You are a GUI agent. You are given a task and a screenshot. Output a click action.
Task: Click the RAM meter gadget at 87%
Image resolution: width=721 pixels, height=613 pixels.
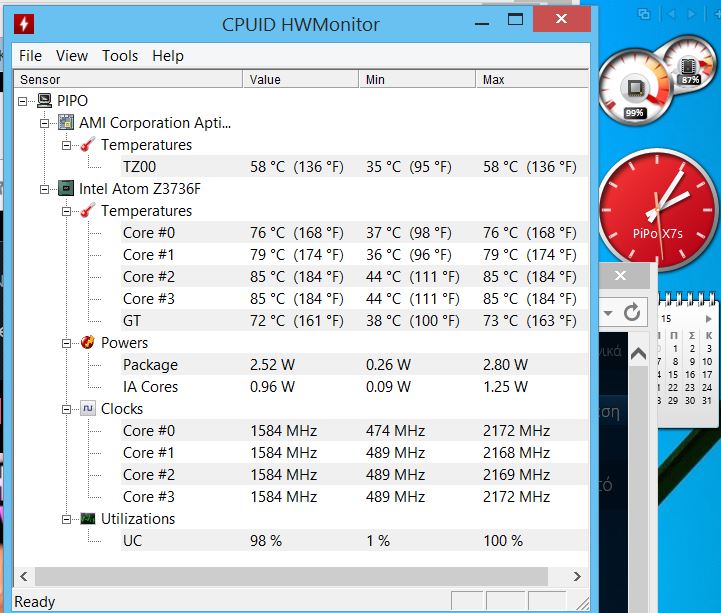(x=689, y=62)
